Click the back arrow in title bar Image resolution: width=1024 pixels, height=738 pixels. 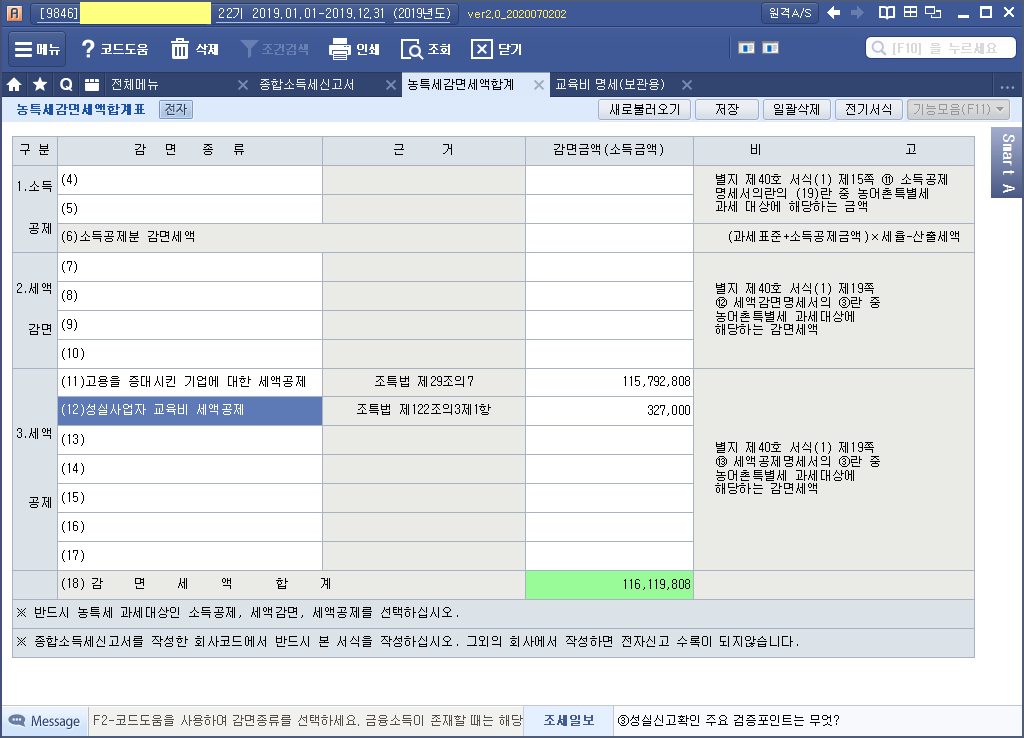pos(833,12)
